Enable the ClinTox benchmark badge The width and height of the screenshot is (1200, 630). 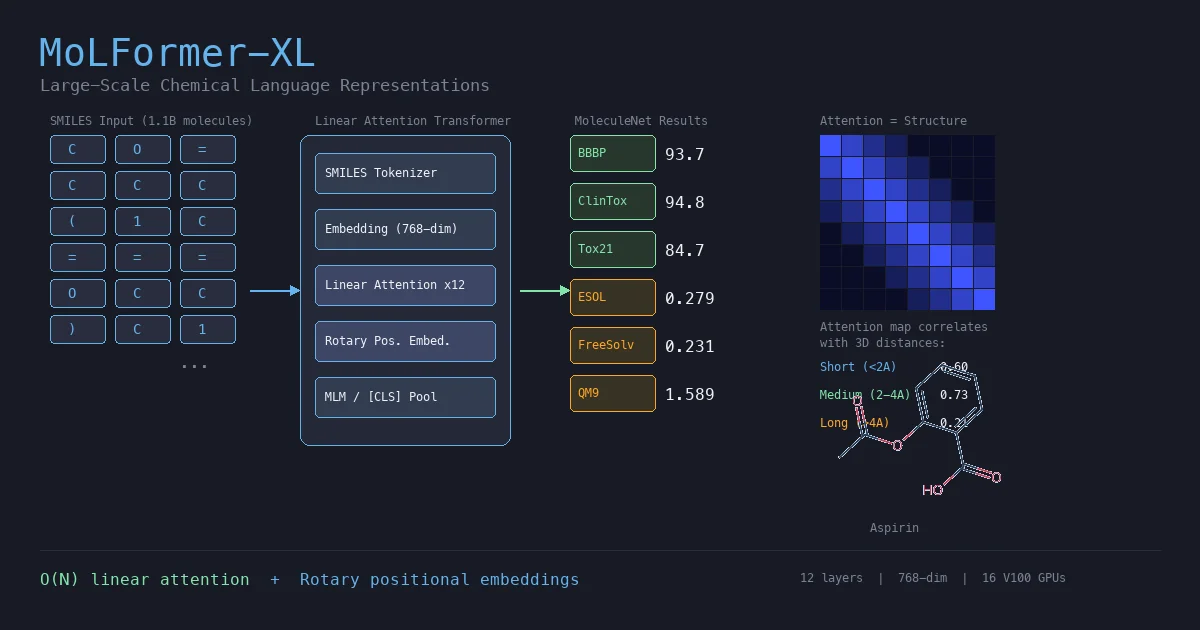[612, 201]
